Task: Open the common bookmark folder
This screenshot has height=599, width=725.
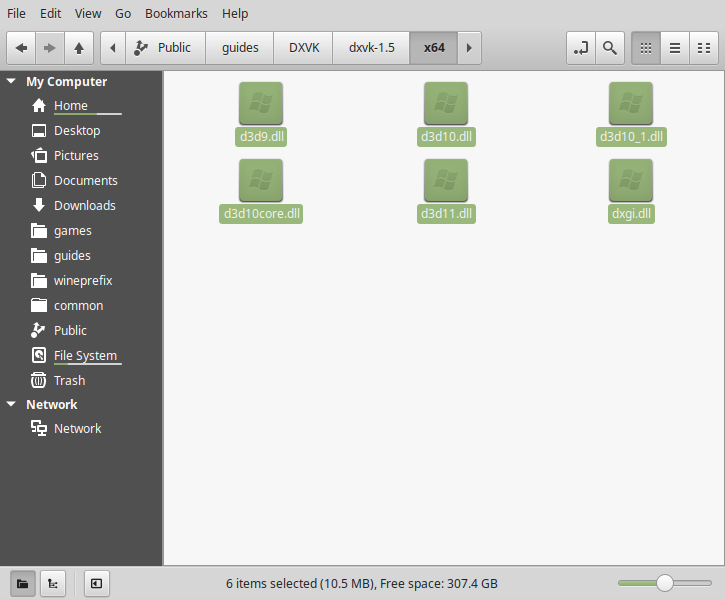Action: 81,305
